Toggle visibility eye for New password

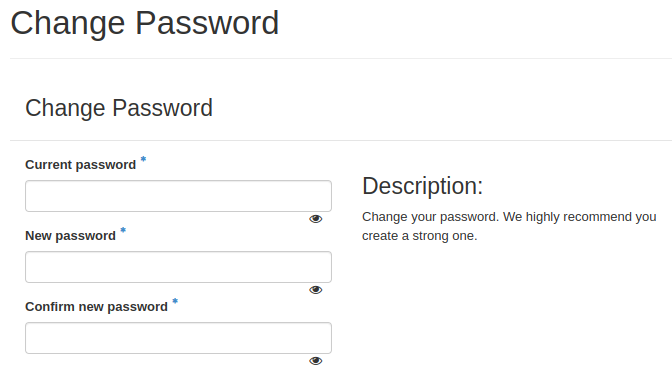(x=315, y=290)
